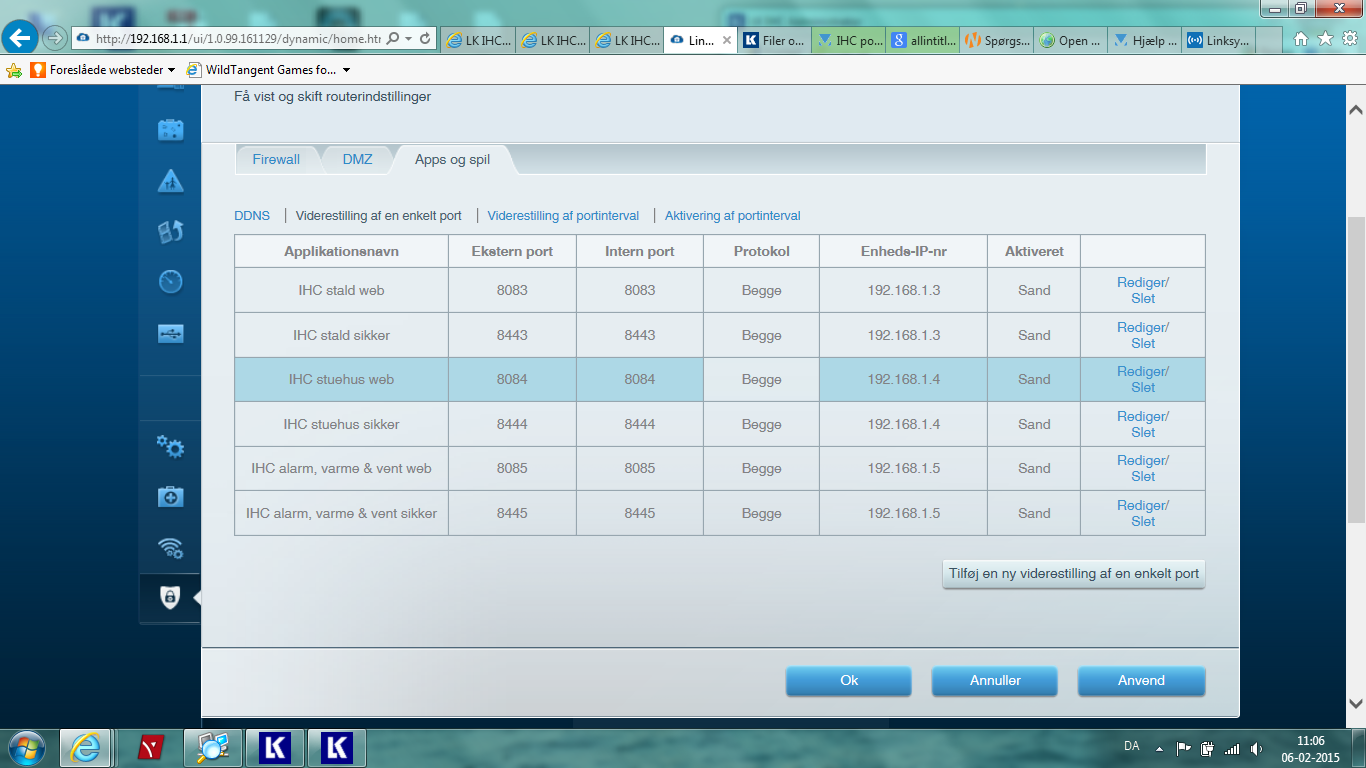Expand the Foreslåede websteder favorites dropdown
Screen dimensions: 1366x768
coord(171,70)
